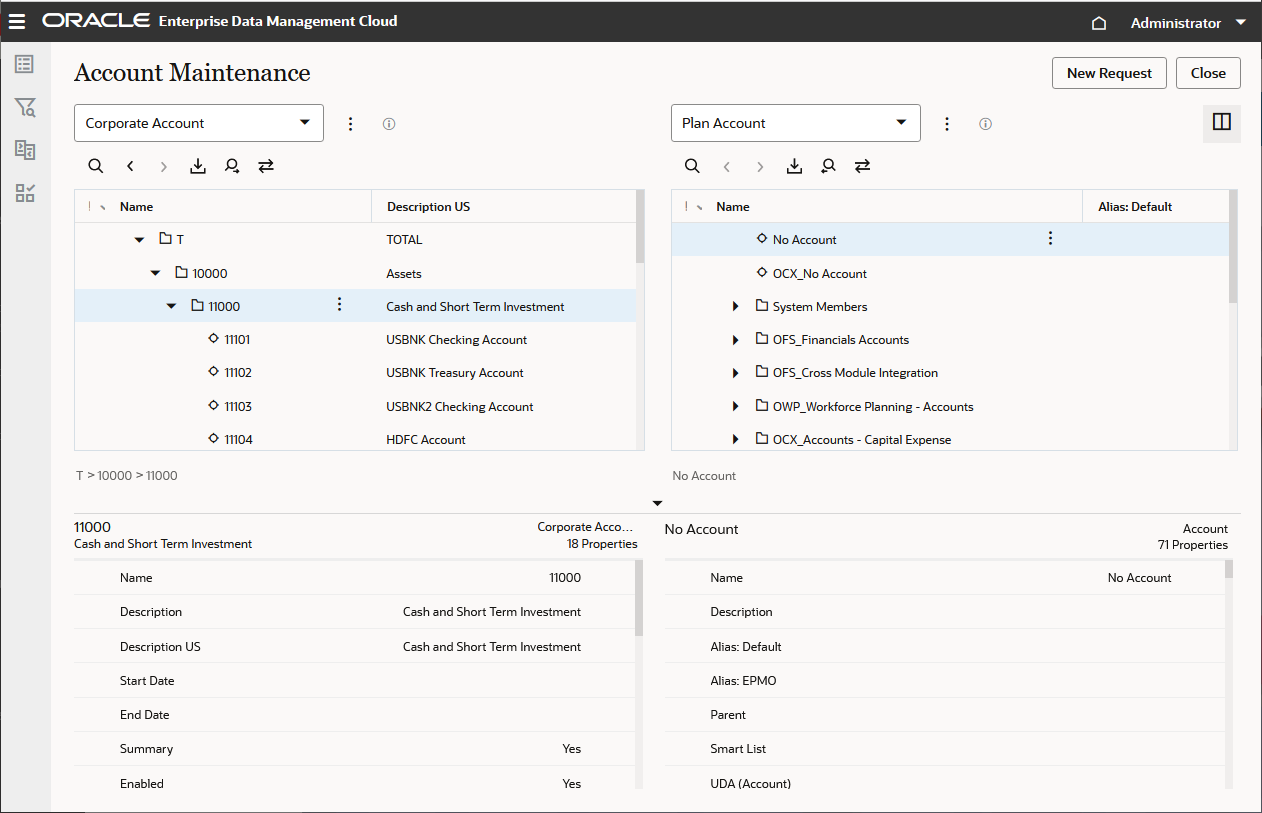The width and height of the screenshot is (1262, 813).
Task: Click the No Account properties scrollbar
Action: pyautogui.click(x=1229, y=569)
